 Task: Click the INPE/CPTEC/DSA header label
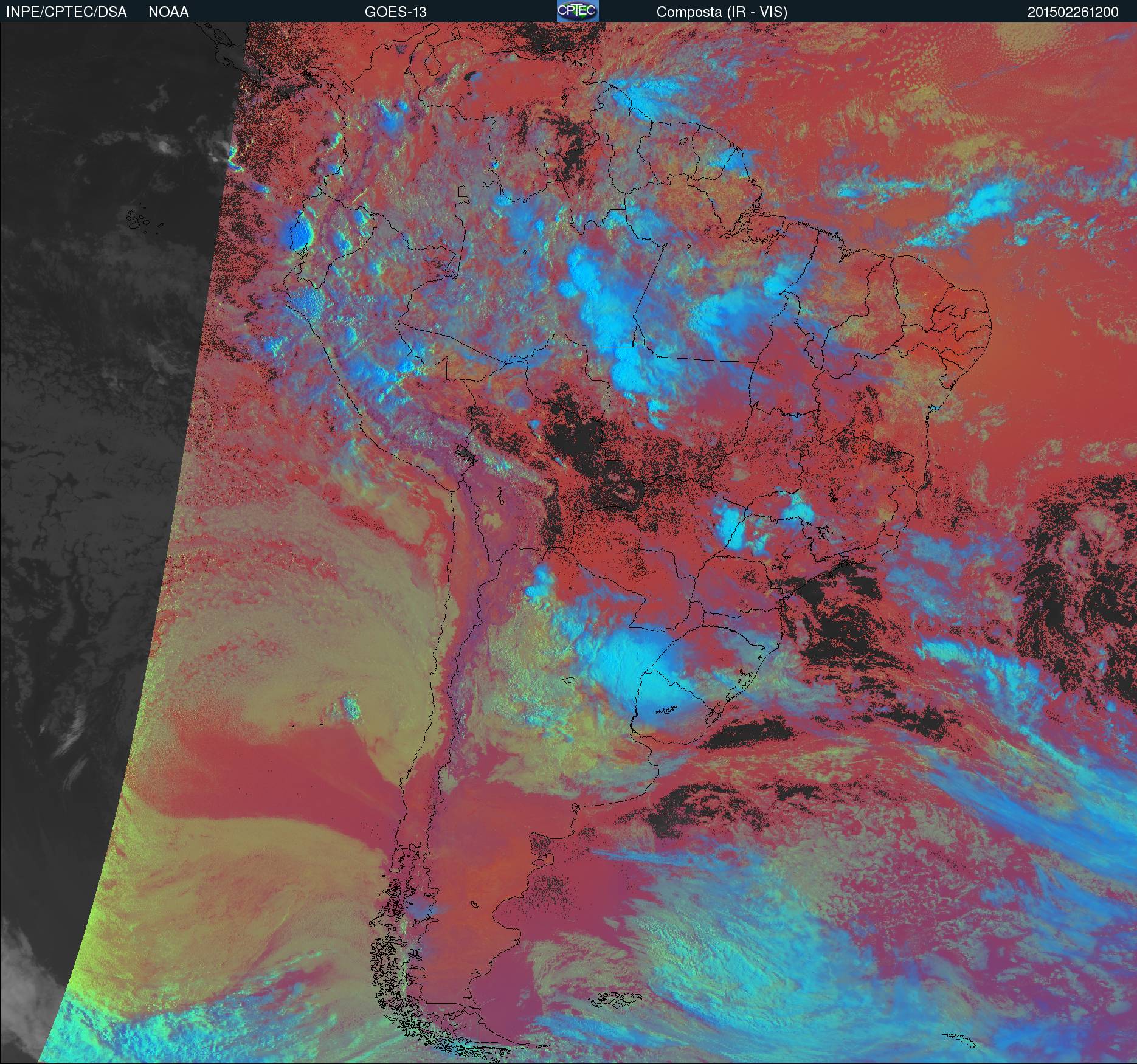pos(66,12)
